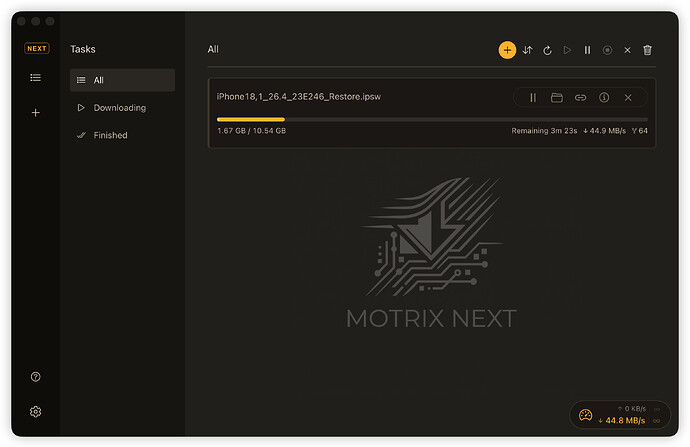Click the file name iPhone18,1_26.4_23E246_Restore.ipsw

coord(299,97)
